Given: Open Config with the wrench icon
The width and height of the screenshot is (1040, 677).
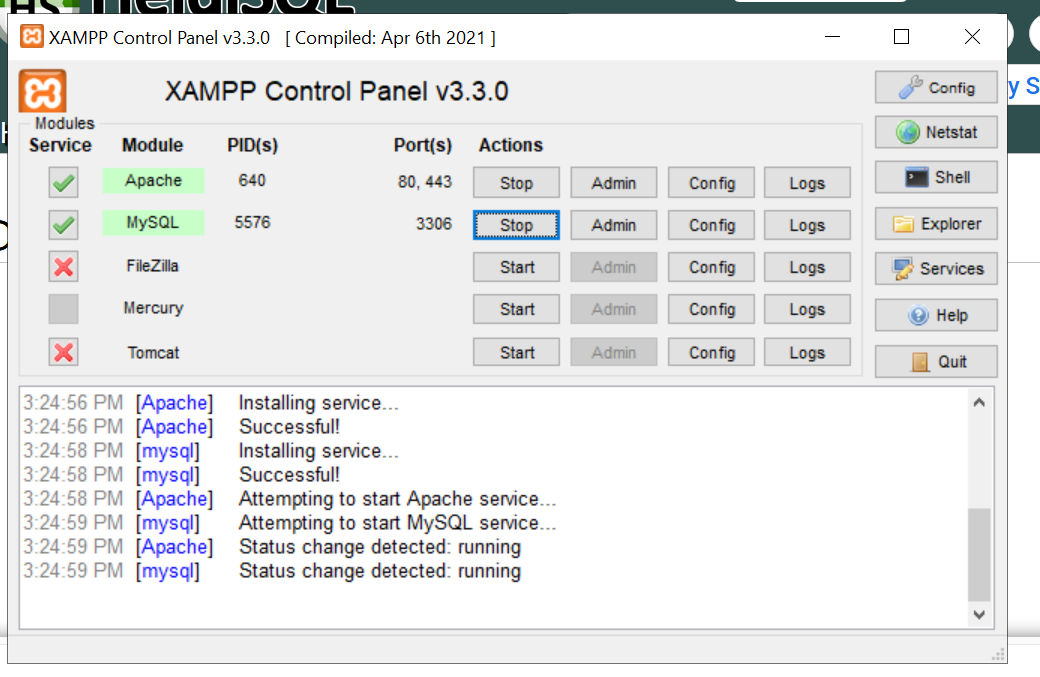Looking at the screenshot, I should tap(936, 88).
